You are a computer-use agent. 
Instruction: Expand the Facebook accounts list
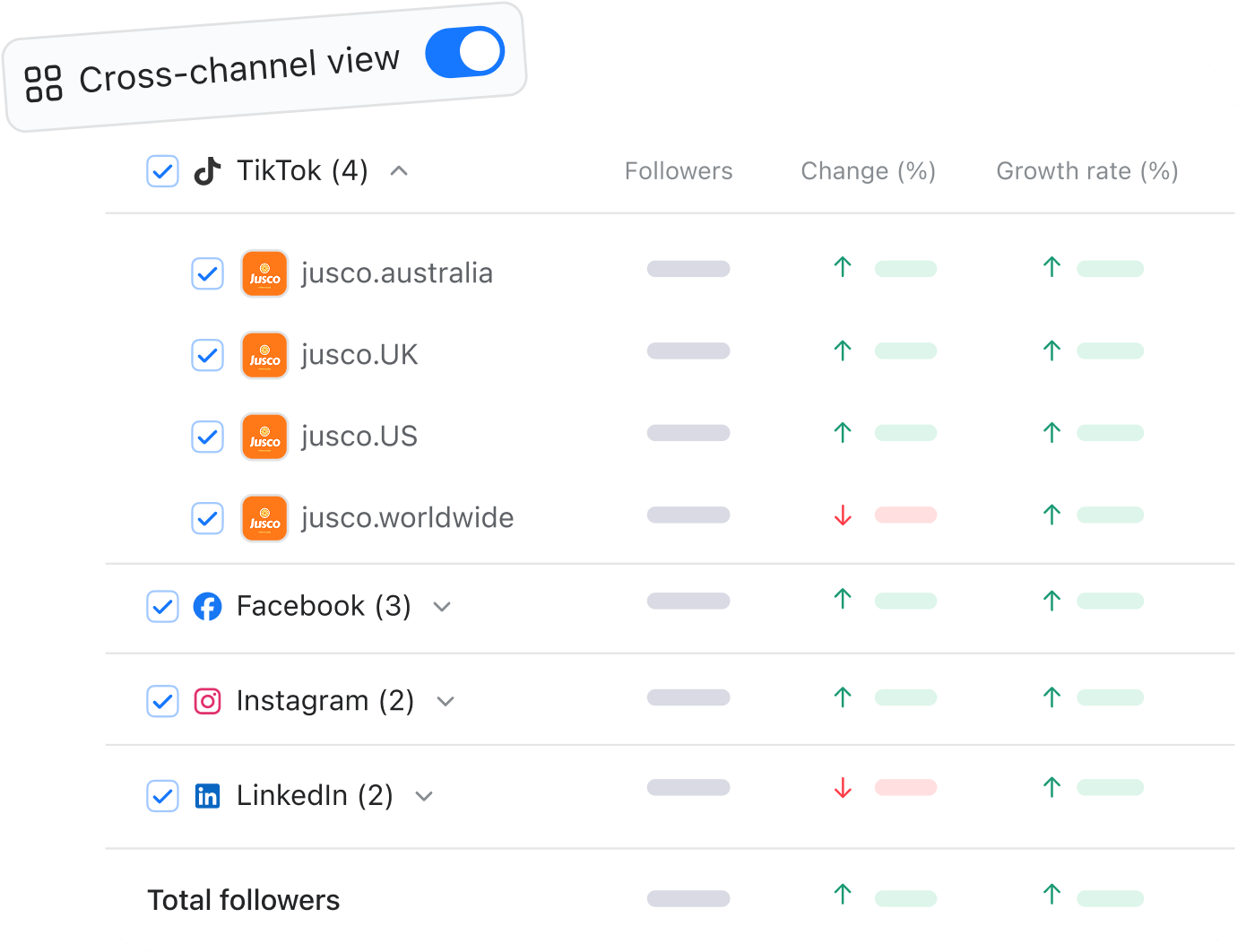coord(442,607)
